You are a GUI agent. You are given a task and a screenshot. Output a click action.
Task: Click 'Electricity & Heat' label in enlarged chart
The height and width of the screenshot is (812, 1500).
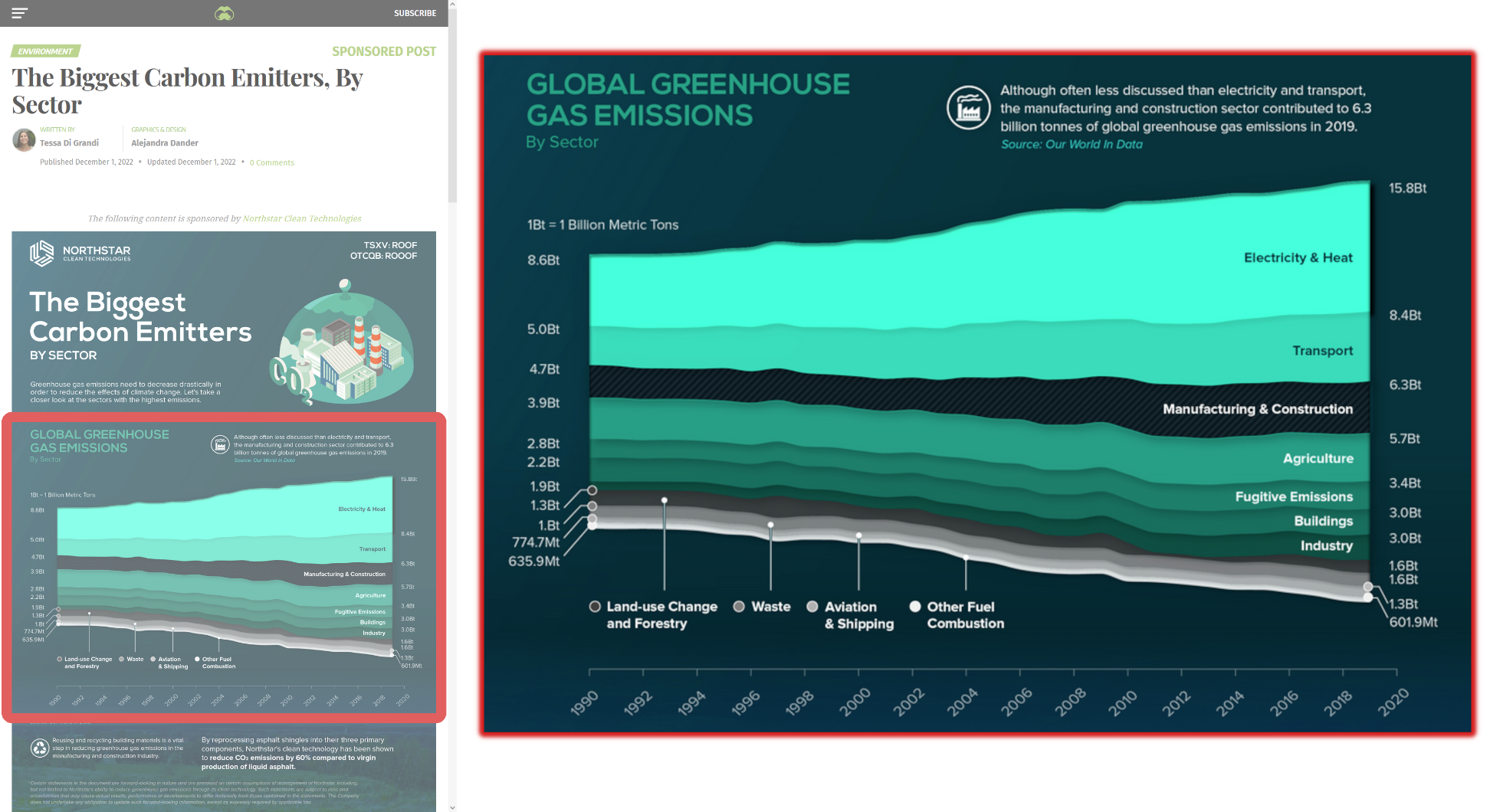coord(1298,257)
